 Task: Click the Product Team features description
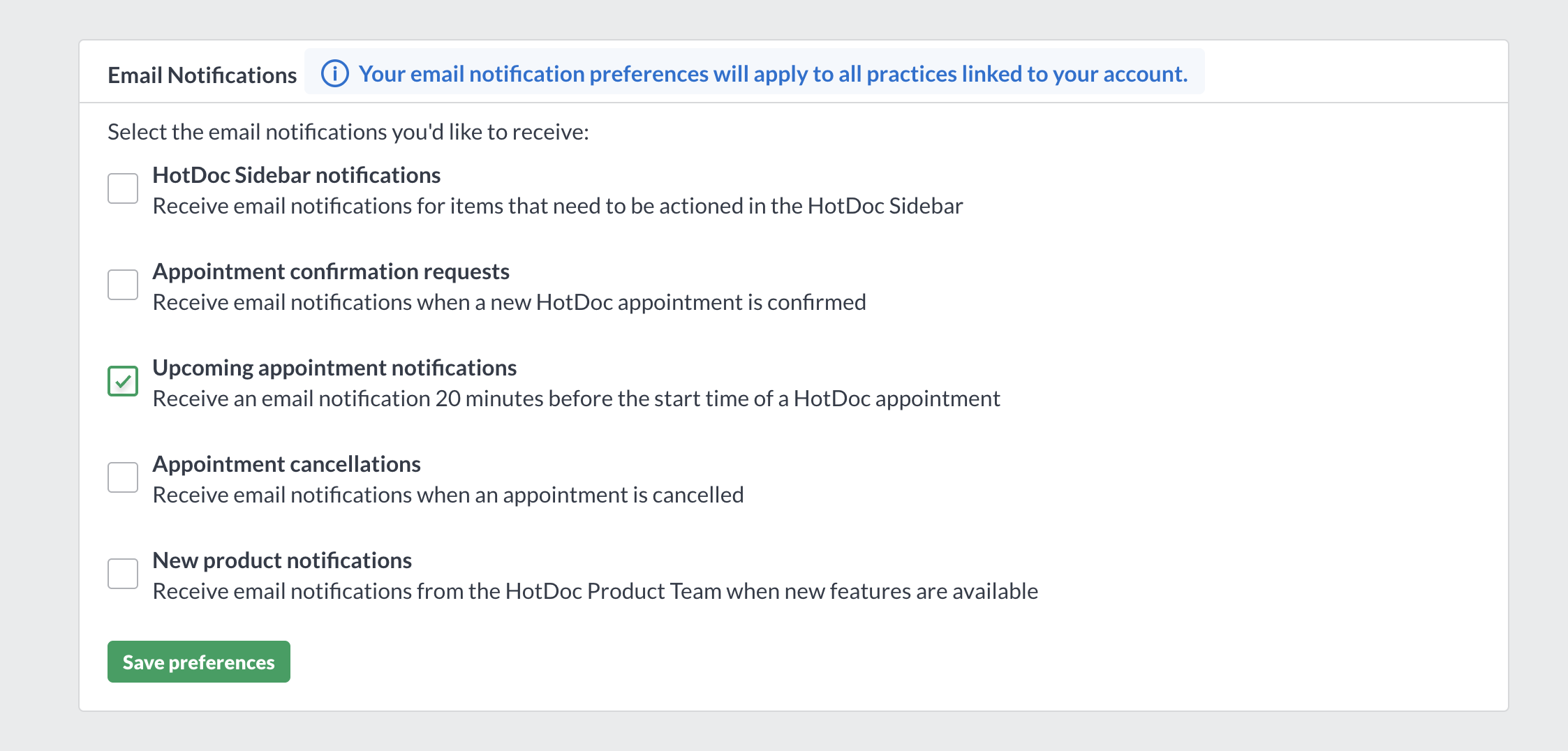(x=596, y=591)
